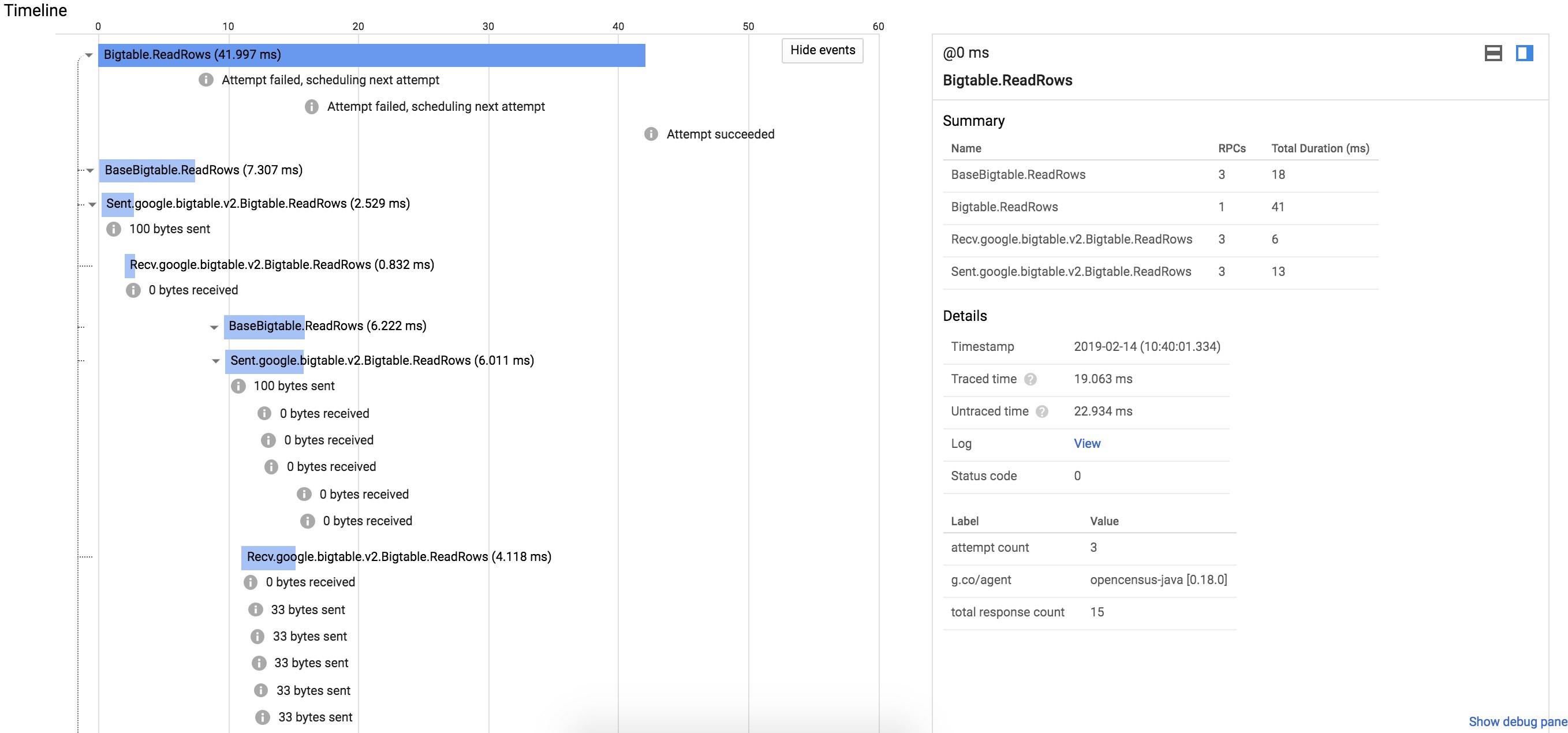
Task: Click info icon for '100 bytes sent' under 2.529 ms span
Action: (113, 229)
